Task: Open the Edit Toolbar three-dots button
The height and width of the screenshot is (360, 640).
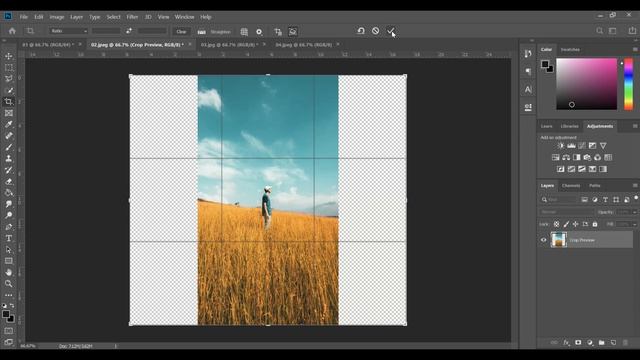Action: pyautogui.click(x=9, y=295)
